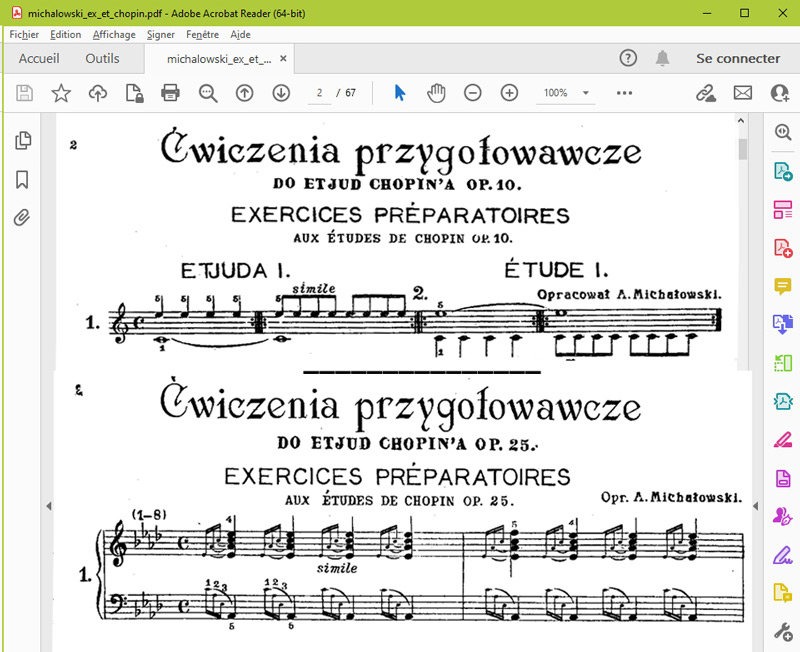Close the michalowski_ex_et document tab
The height and width of the screenshot is (652, 800).
pyautogui.click(x=284, y=59)
